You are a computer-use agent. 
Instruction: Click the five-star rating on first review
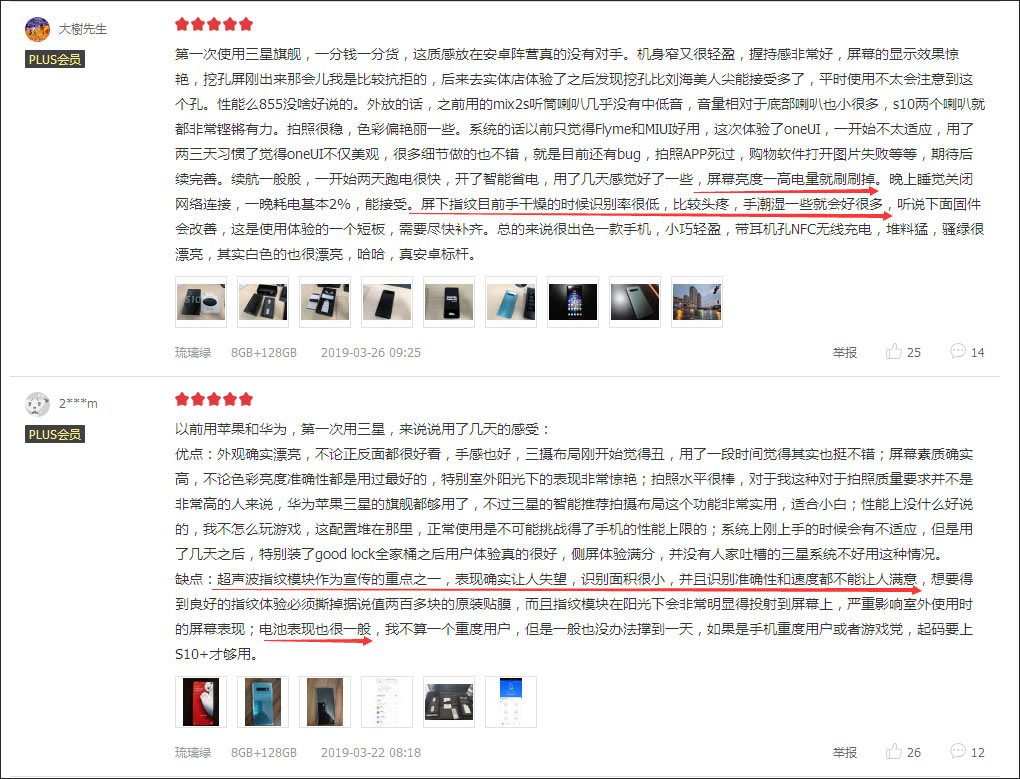213,25
